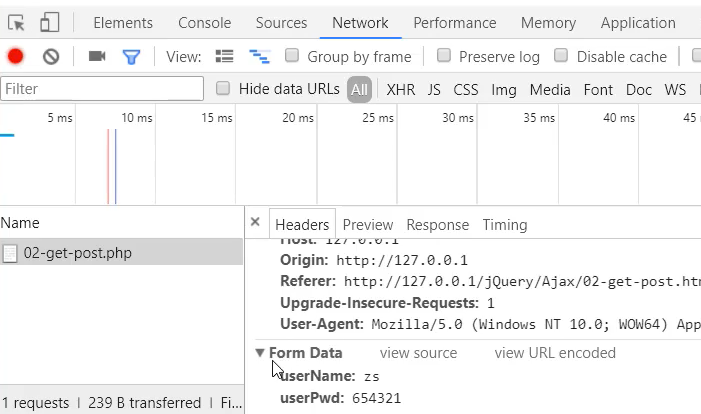This screenshot has width=701, height=414.
Task: Select the 02-get-post.php request row
Action: [x=122, y=253]
